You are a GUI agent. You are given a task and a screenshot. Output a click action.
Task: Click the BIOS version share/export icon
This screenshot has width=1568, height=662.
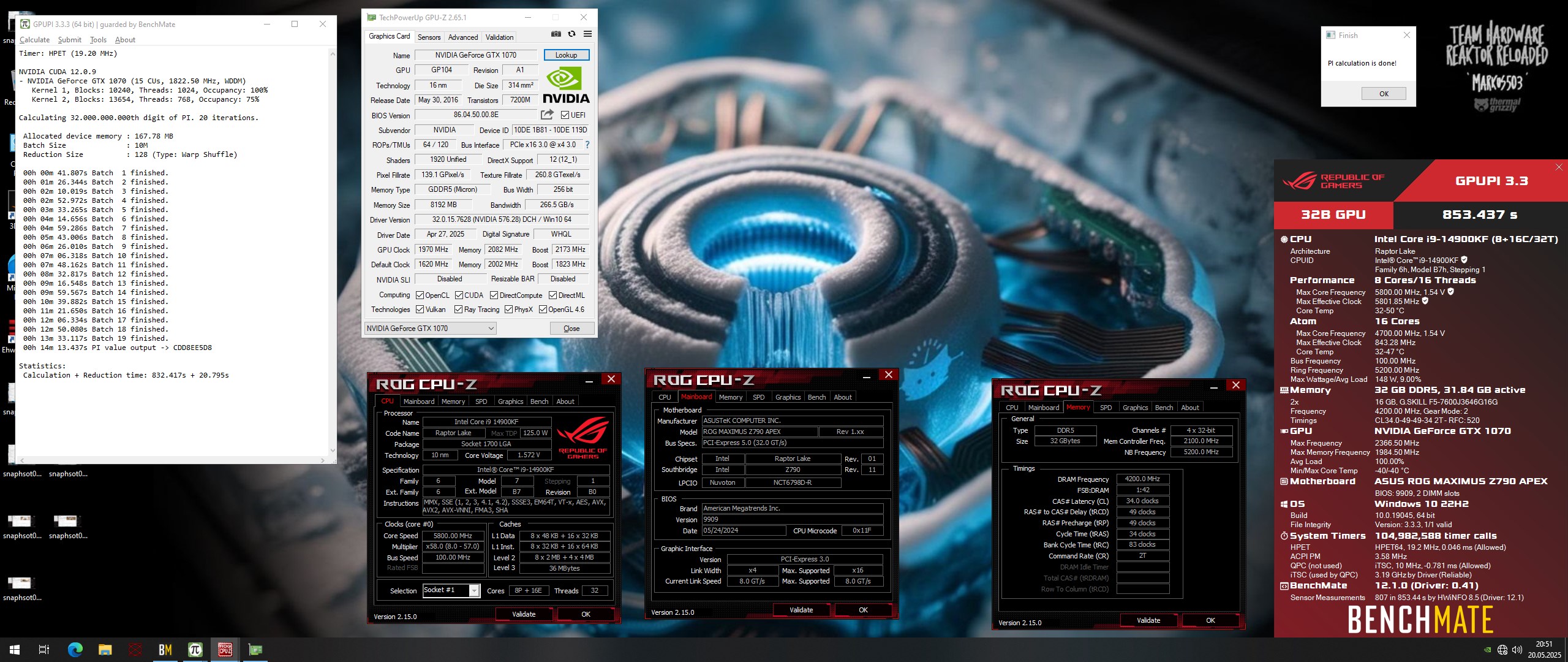[x=547, y=115]
